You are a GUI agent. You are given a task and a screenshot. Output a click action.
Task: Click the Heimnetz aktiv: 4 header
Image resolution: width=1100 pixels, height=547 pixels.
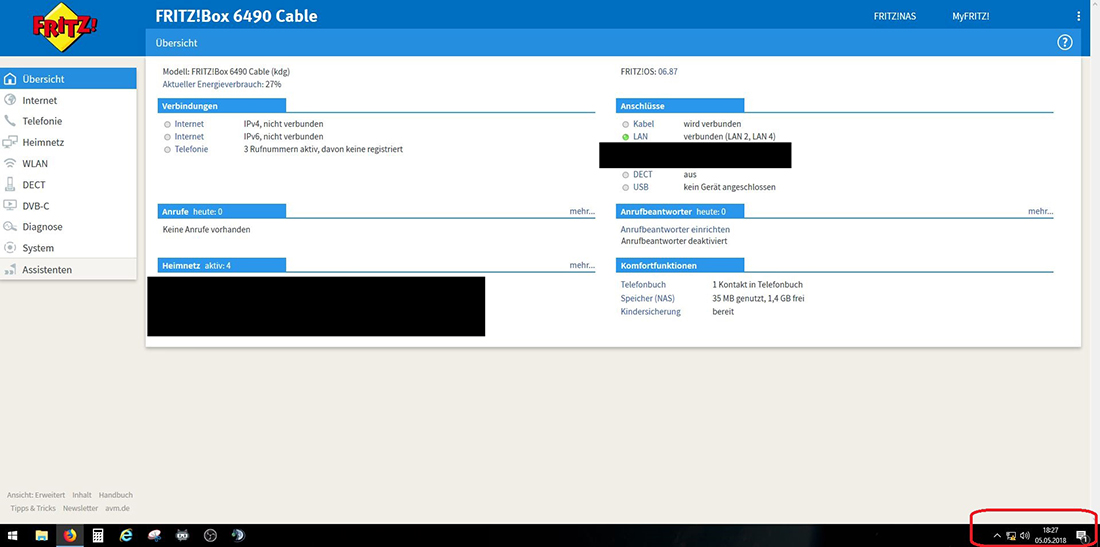(x=222, y=266)
